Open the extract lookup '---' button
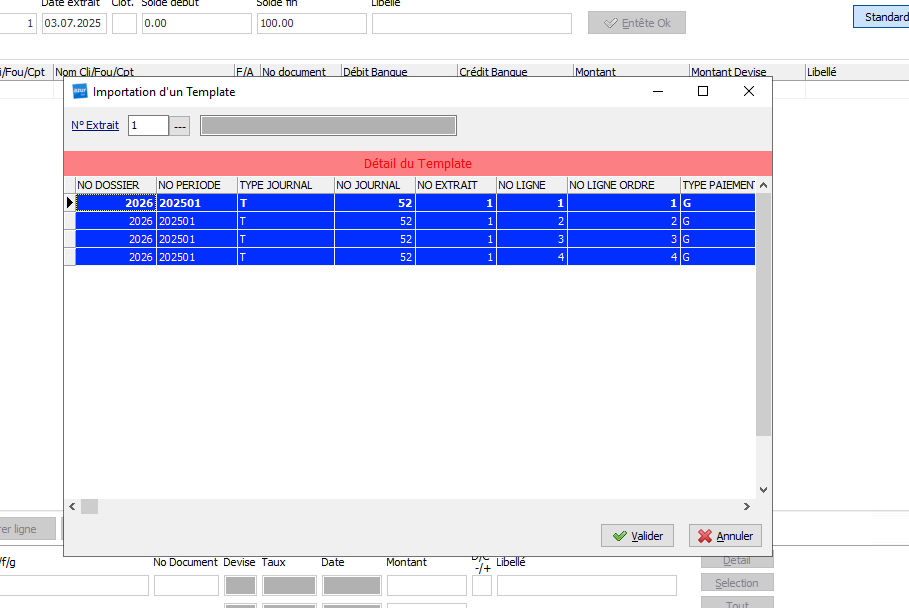 (x=180, y=126)
